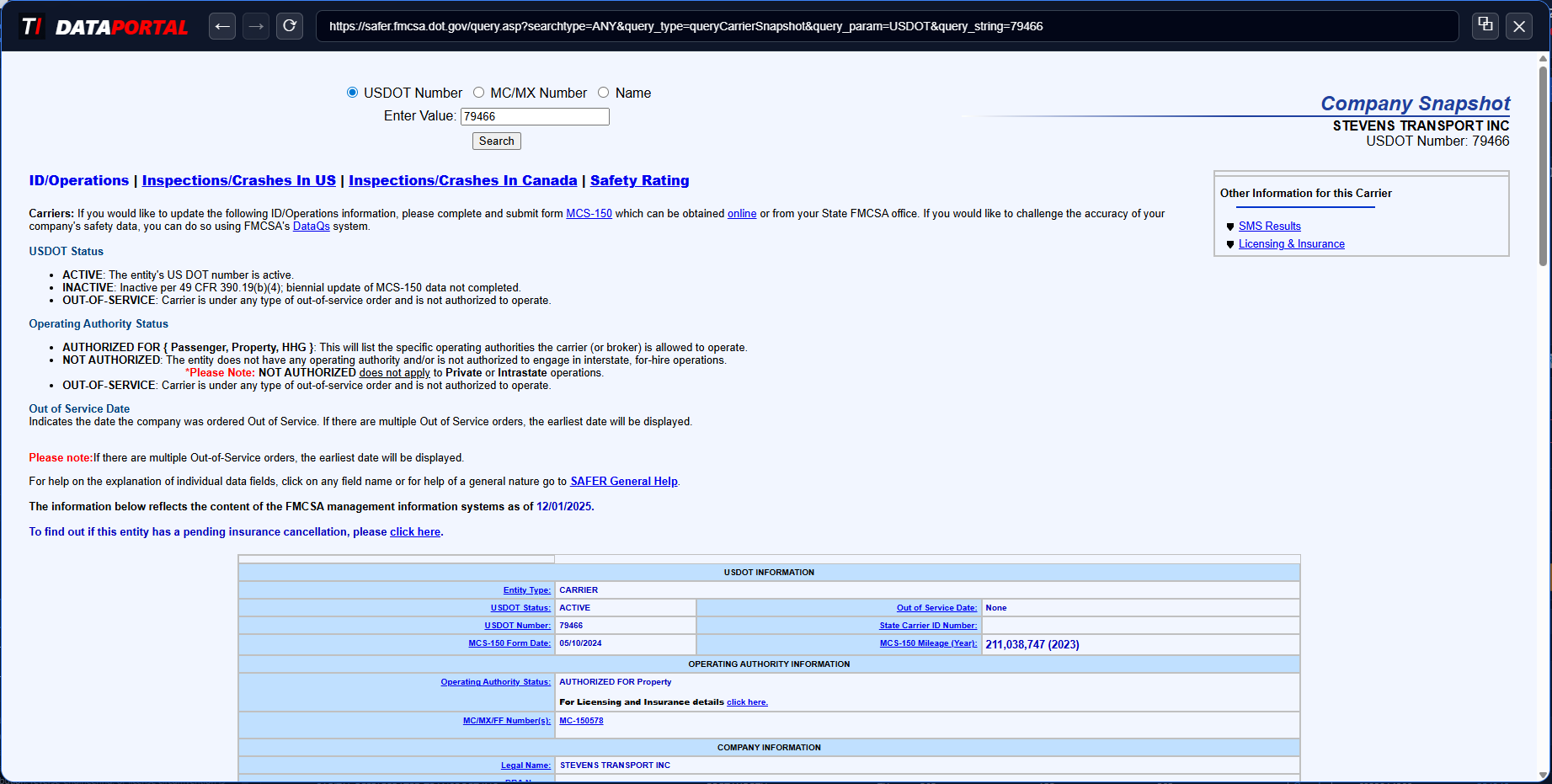Open the MCS-150 form link
This screenshot has width=1552, height=784.
pos(589,213)
